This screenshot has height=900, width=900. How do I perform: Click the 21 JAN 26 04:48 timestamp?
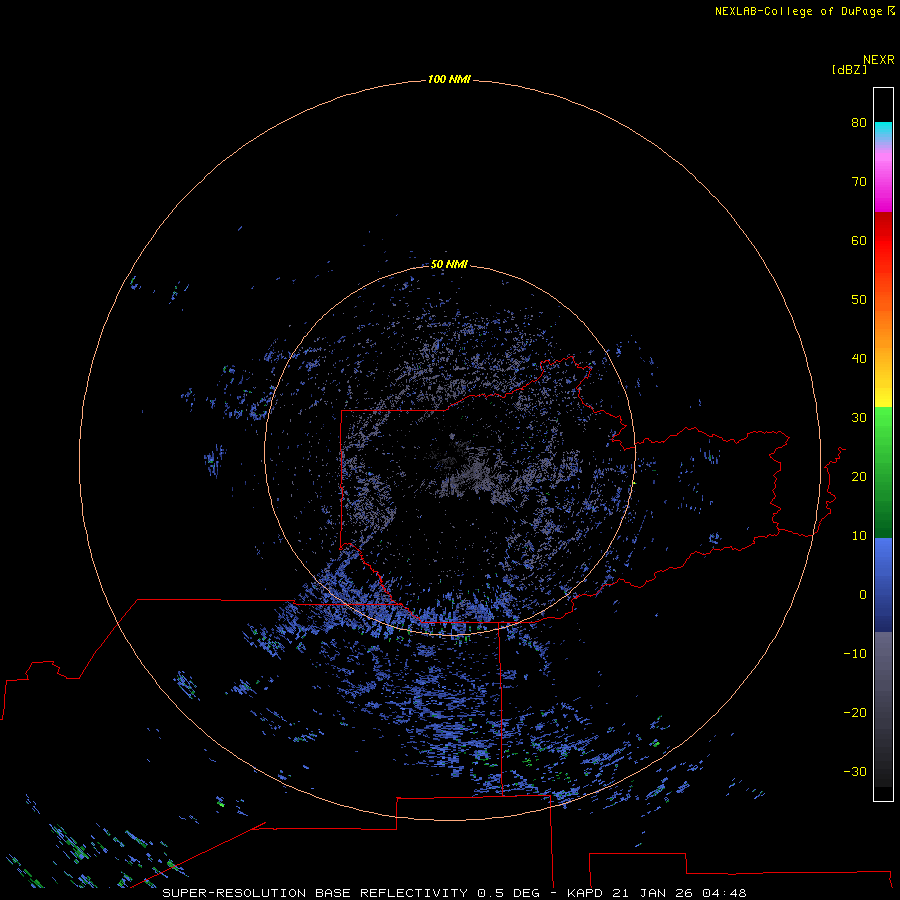(x=680, y=893)
